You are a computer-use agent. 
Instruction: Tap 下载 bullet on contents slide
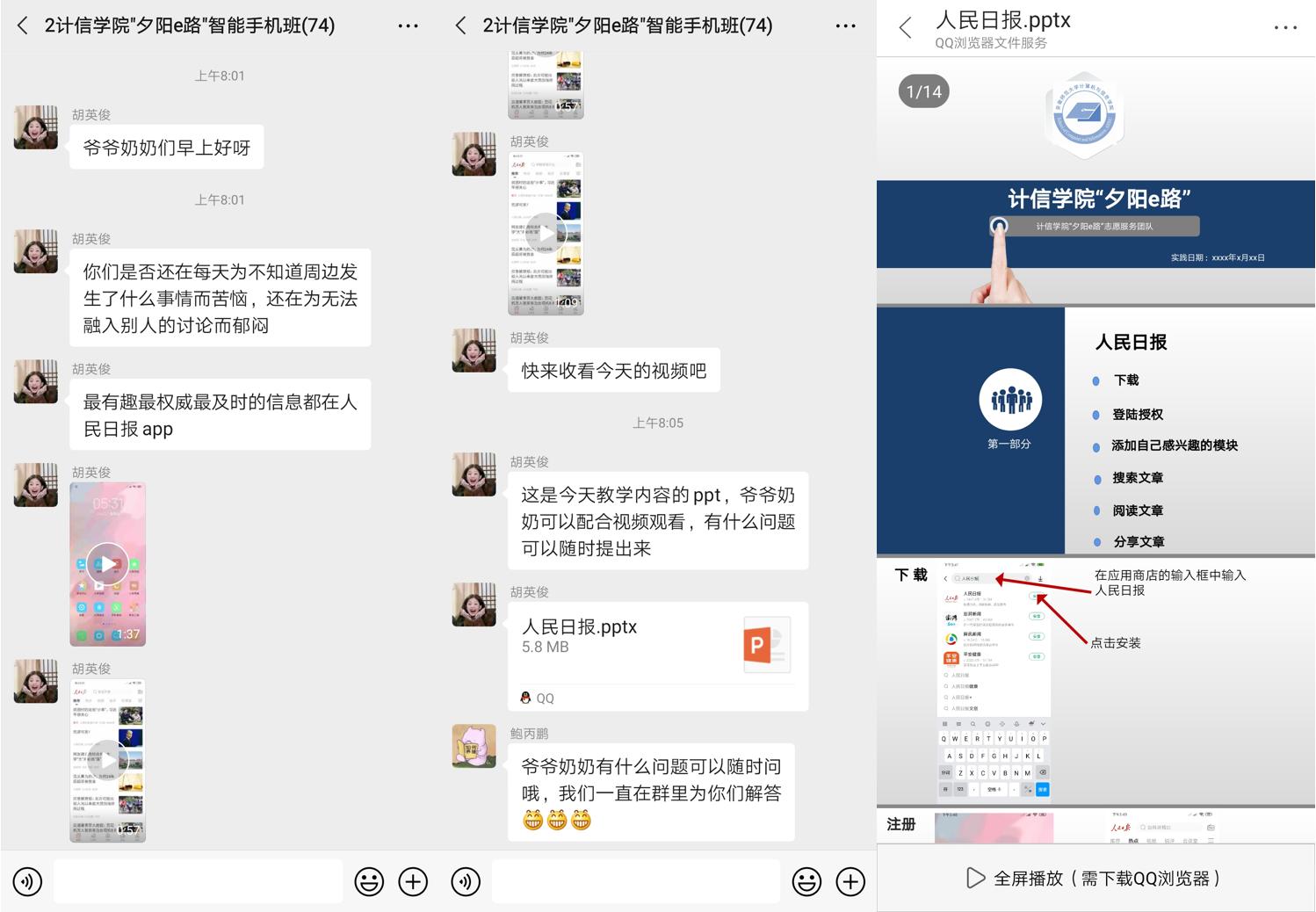(x=1126, y=380)
